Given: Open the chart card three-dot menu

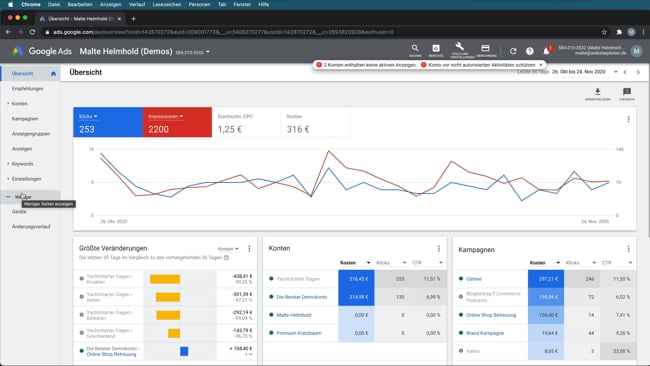Looking at the screenshot, I should click(x=628, y=119).
